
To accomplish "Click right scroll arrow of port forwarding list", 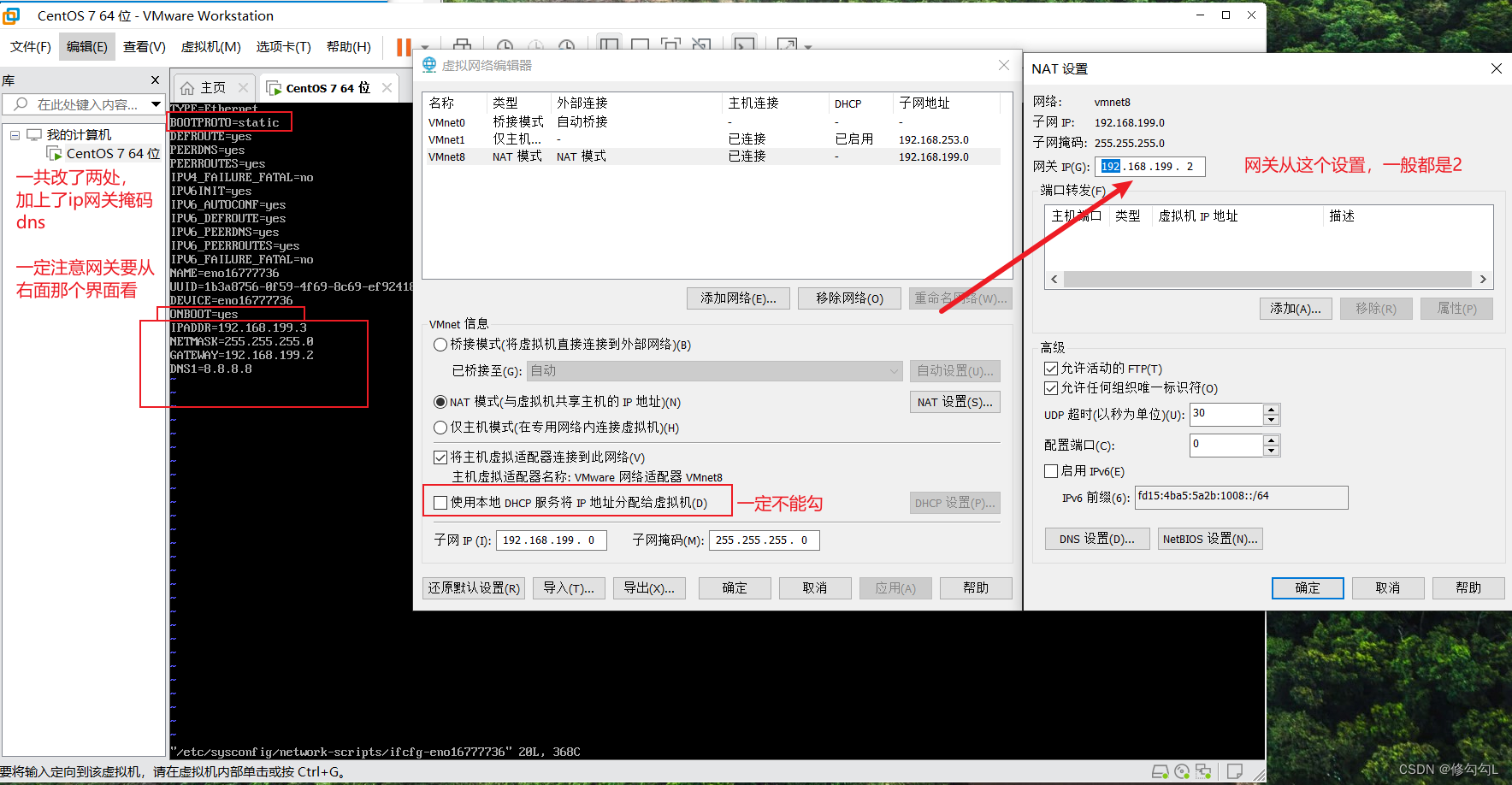I will click(x=1483, y=280).
